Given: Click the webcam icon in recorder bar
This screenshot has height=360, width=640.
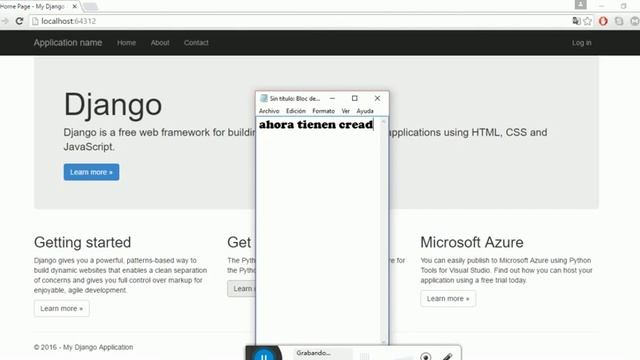Looking at the screenshot, I should point(426,356).
